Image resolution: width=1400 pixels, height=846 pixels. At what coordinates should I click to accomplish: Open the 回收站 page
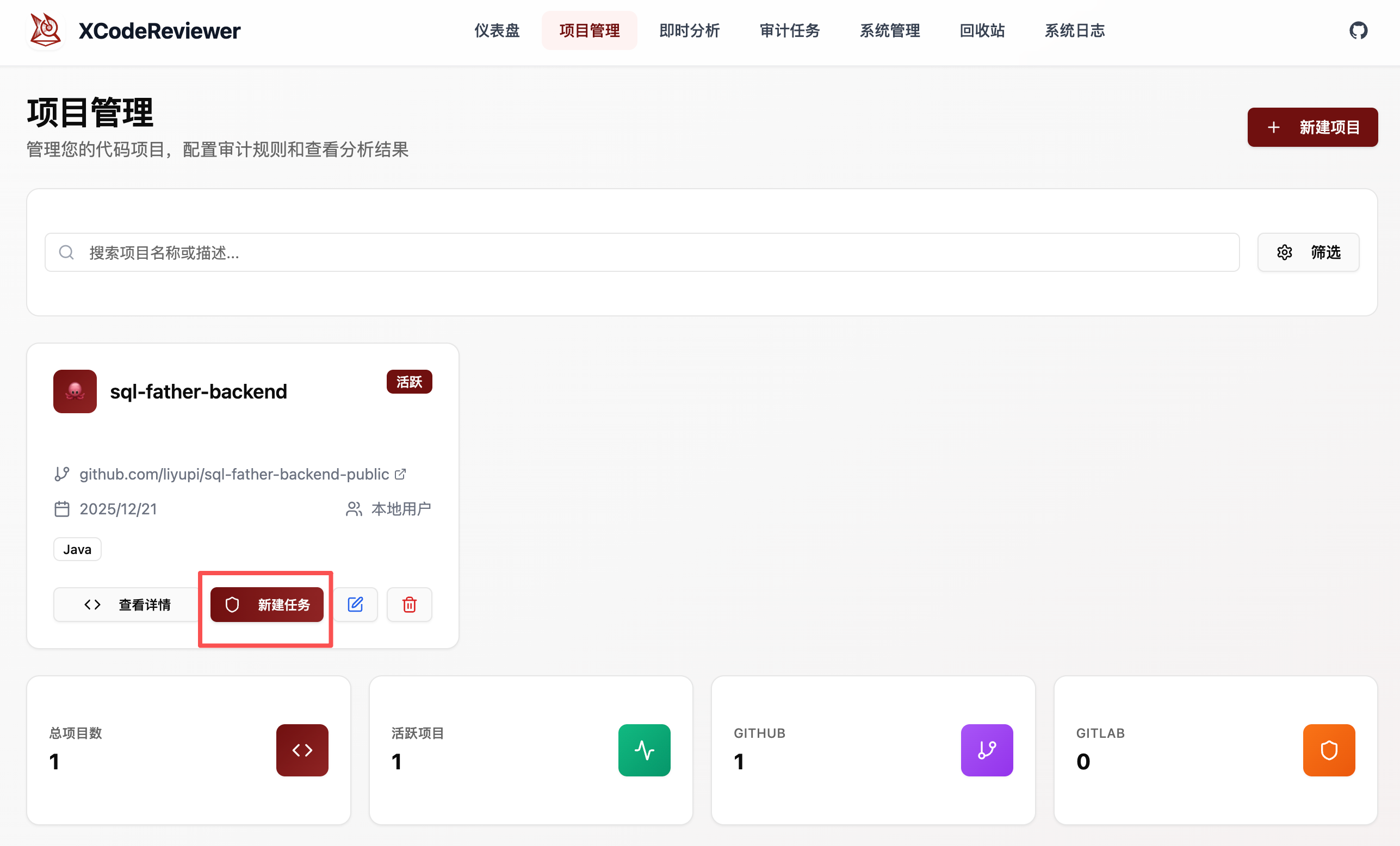(981, 30)
